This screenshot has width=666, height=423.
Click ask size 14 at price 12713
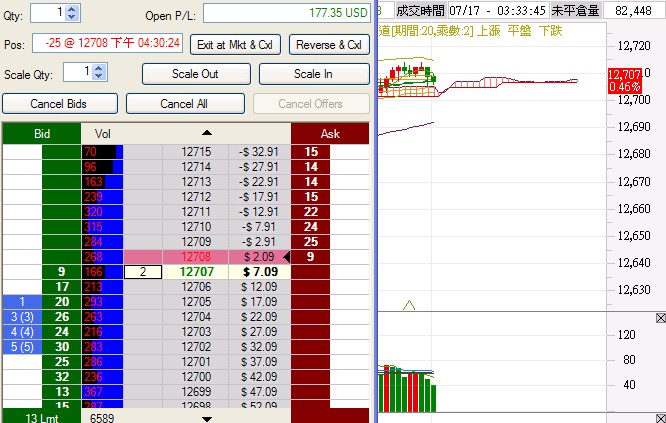(310, 182)
